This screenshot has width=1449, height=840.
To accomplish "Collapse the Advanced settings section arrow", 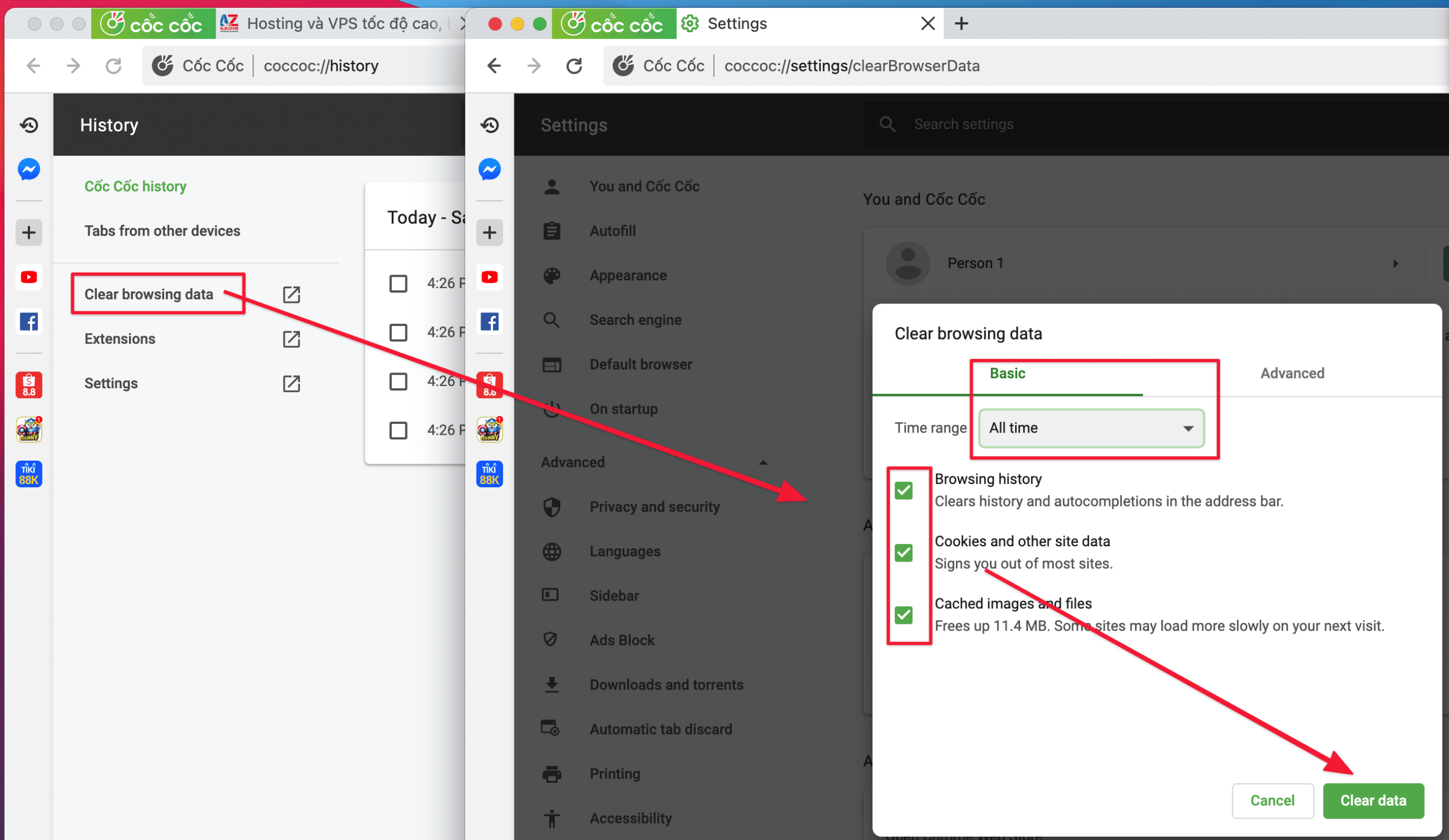I will [763, 463].
